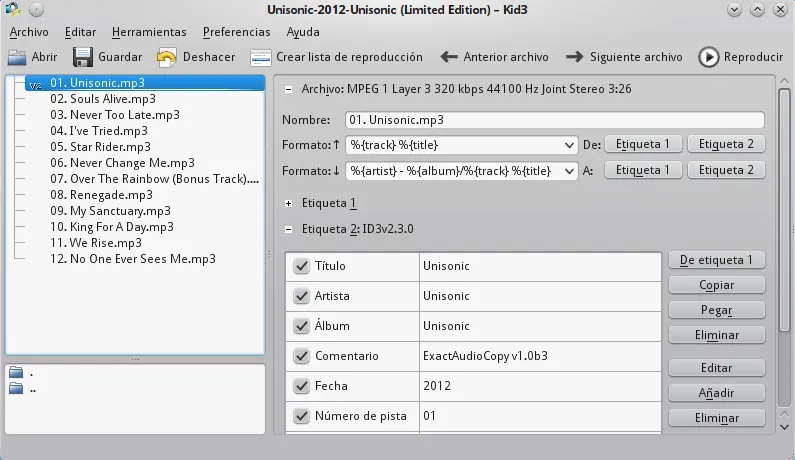Screen dimensions: 795x460
Task: Click the Crear lista de reproducción icon
Action: pos(261,57)
